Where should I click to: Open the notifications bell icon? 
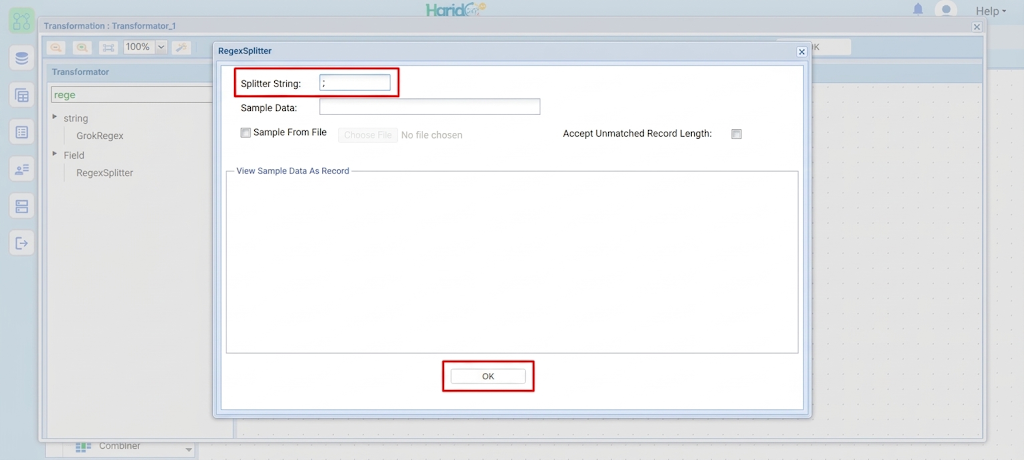pyautogui.click(x=918, y=9)
